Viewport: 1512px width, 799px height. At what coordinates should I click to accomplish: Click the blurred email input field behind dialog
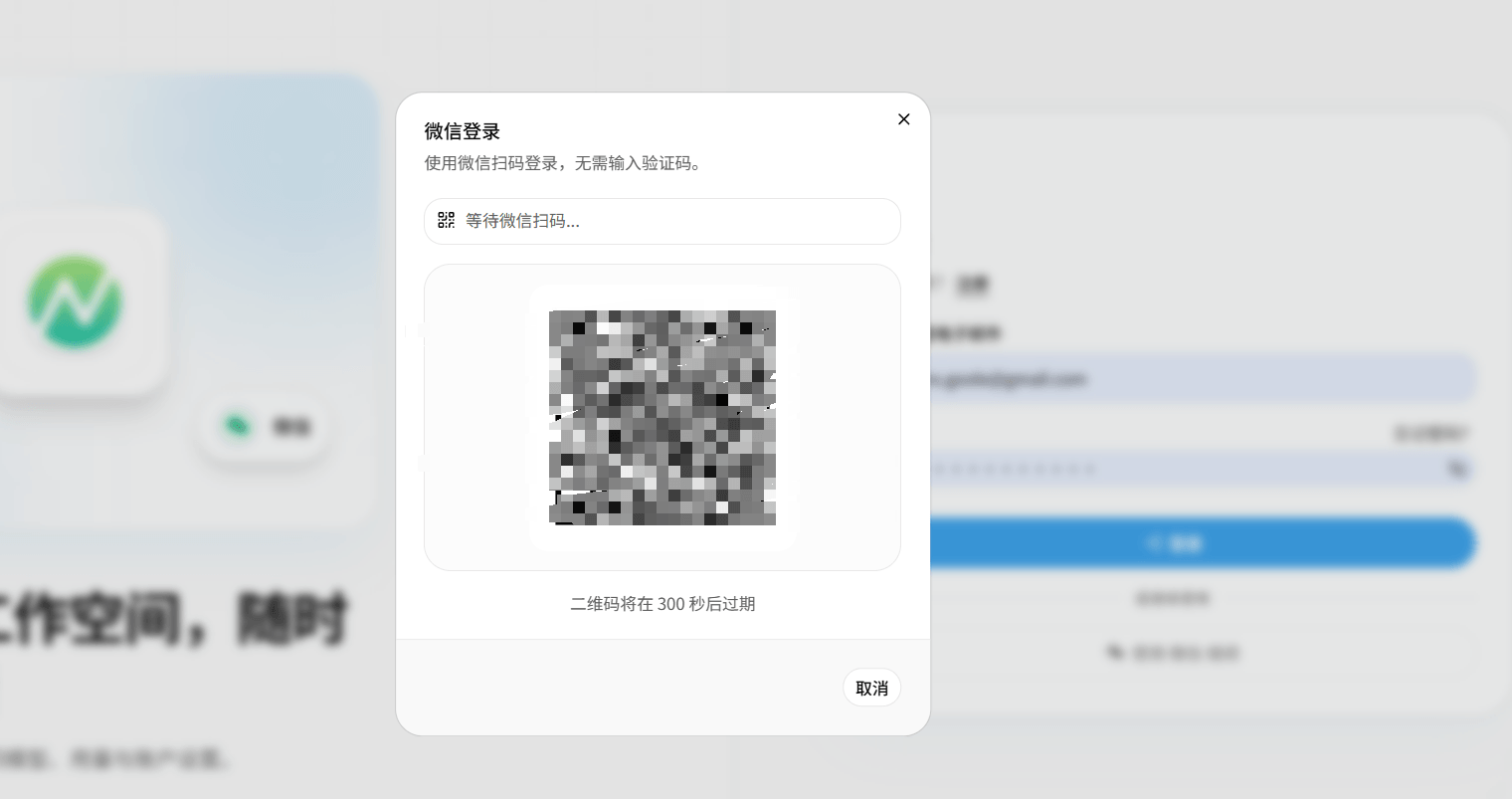pos(1202,379)
